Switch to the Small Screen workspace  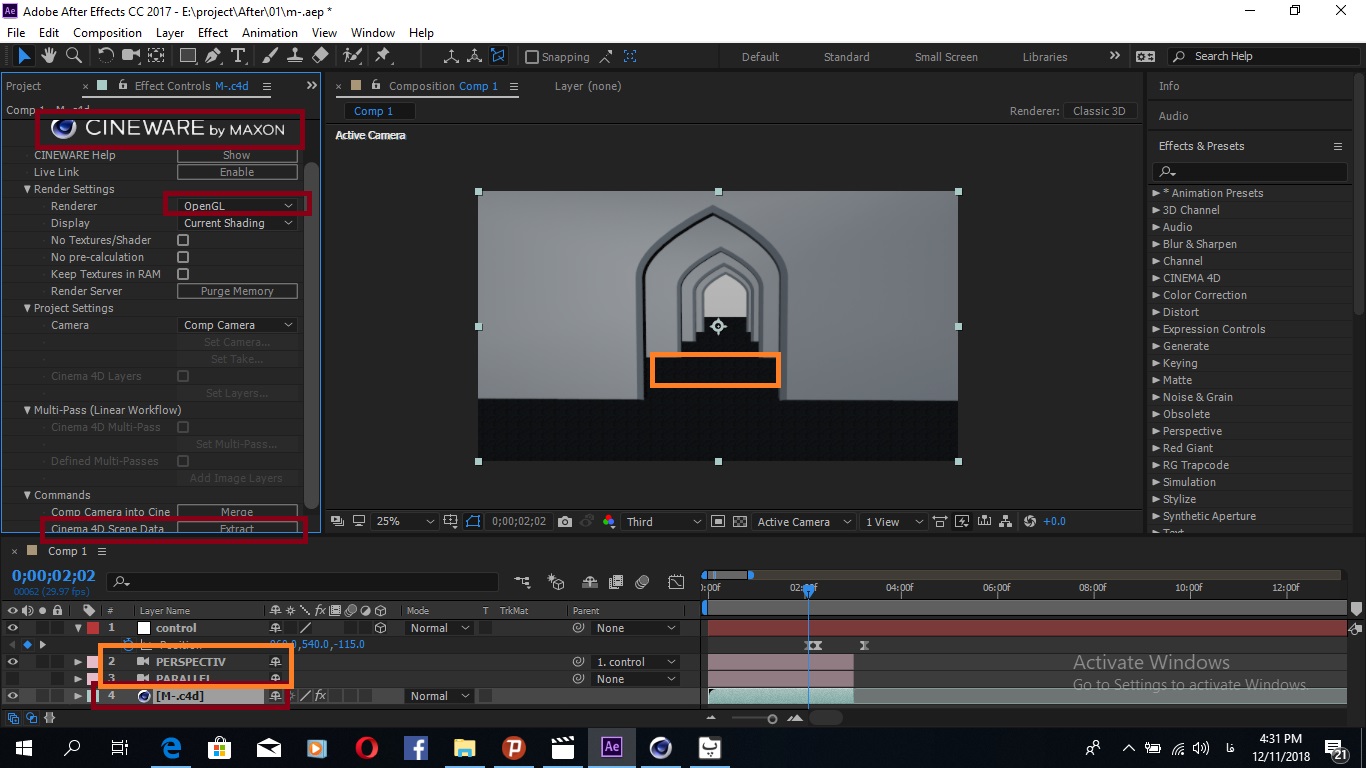coord(946,57)
